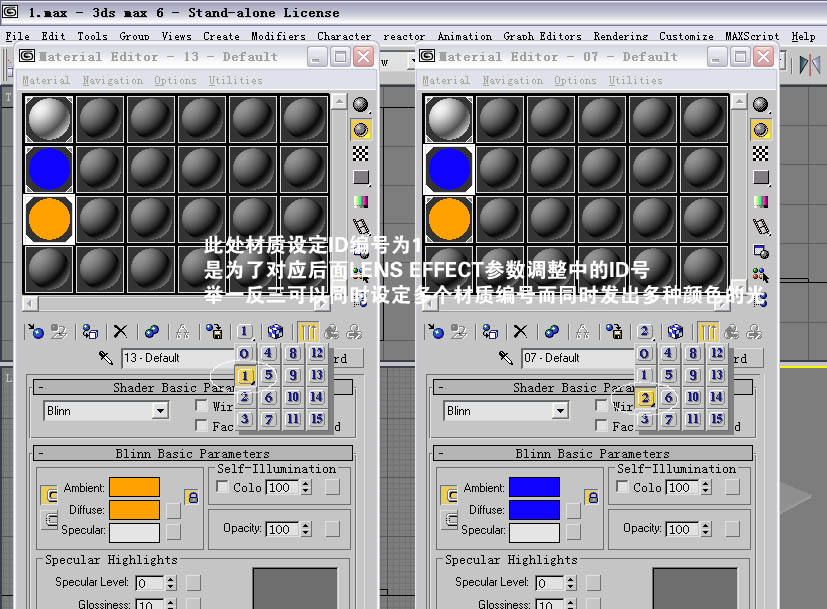
Task: Click Reset Map (X) icon in right editor
Action: pos(520,332)
